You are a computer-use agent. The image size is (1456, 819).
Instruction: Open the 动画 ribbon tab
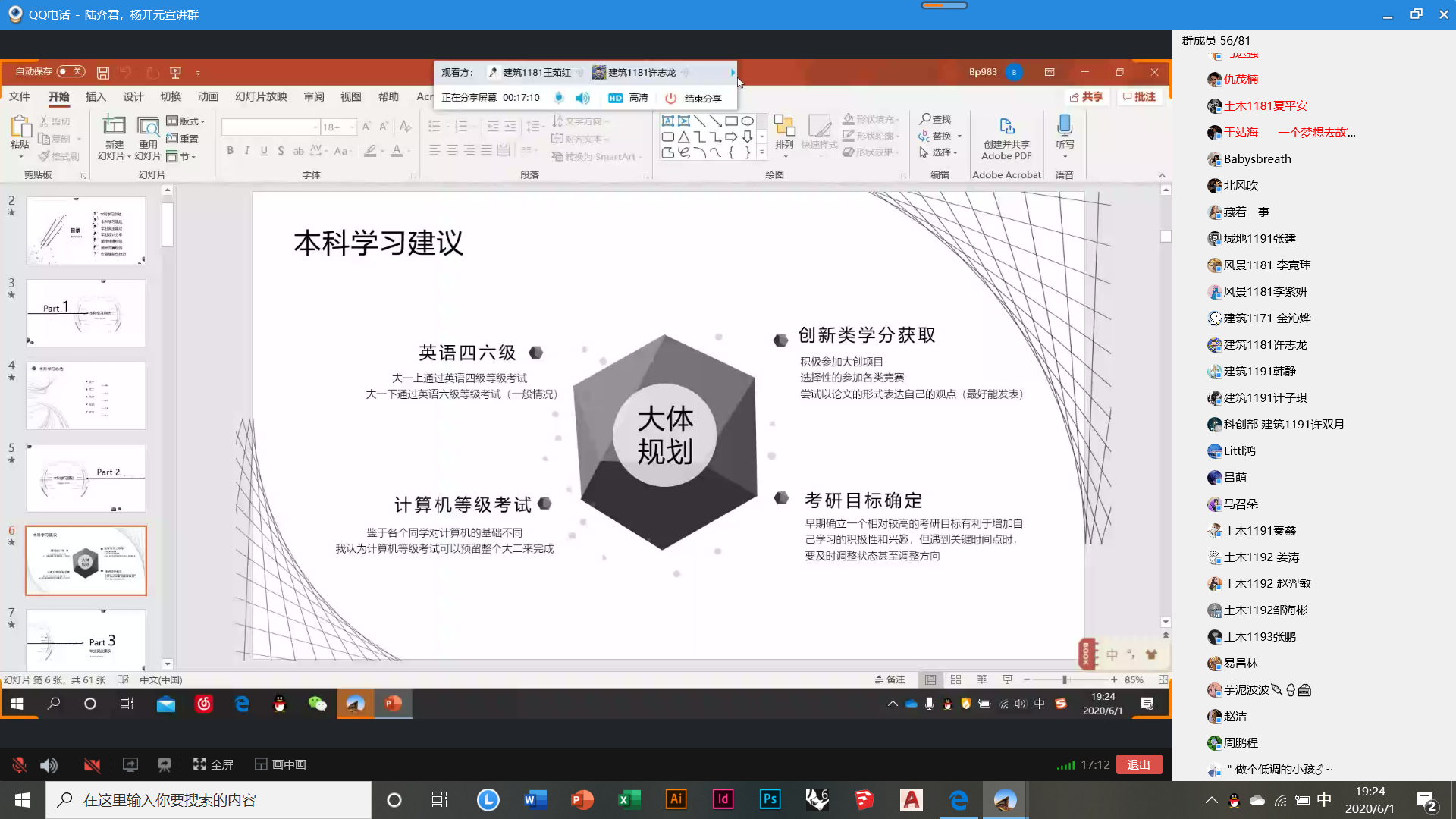click(x=208, y=96)
